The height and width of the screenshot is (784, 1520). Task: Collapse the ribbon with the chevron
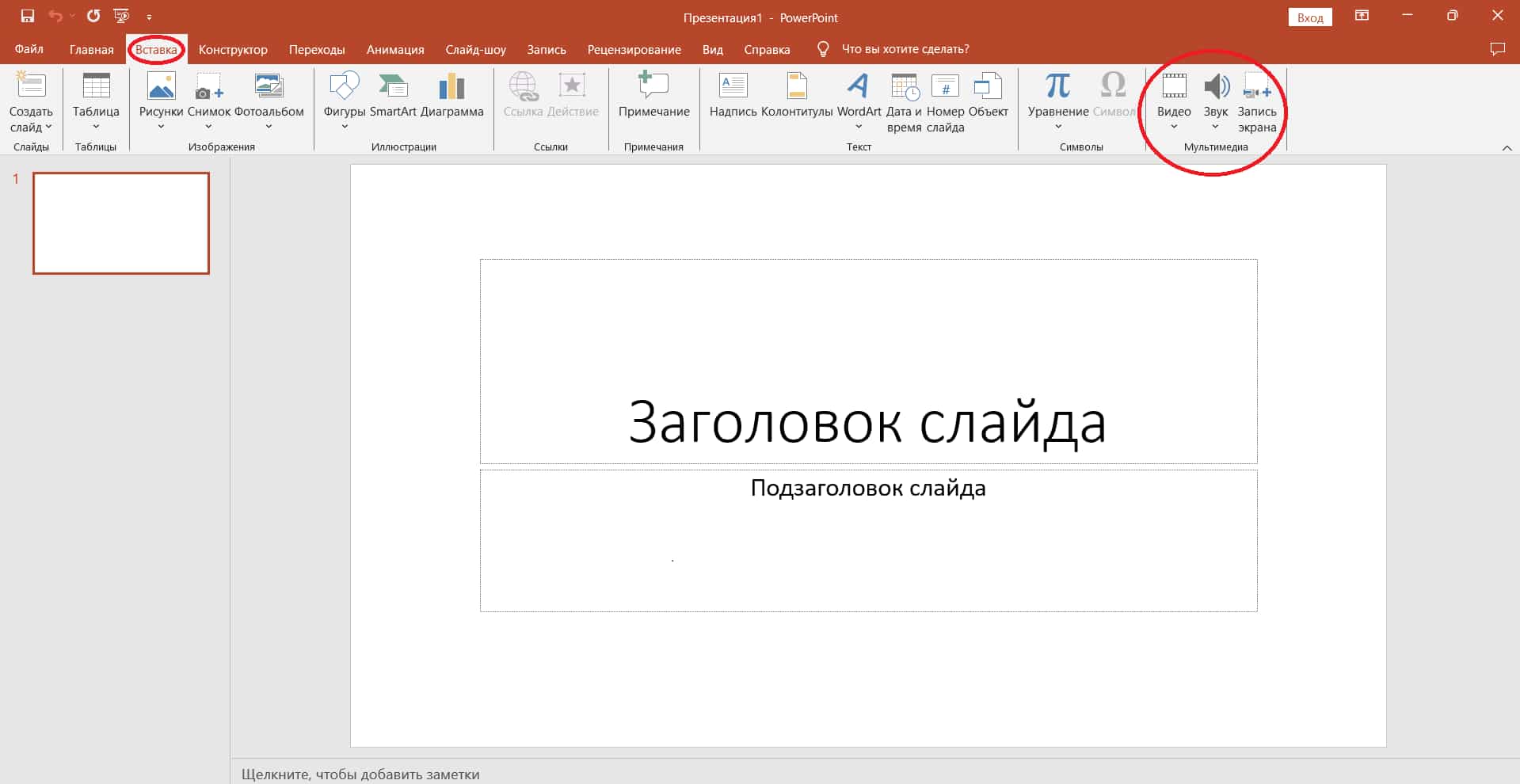1507,147
